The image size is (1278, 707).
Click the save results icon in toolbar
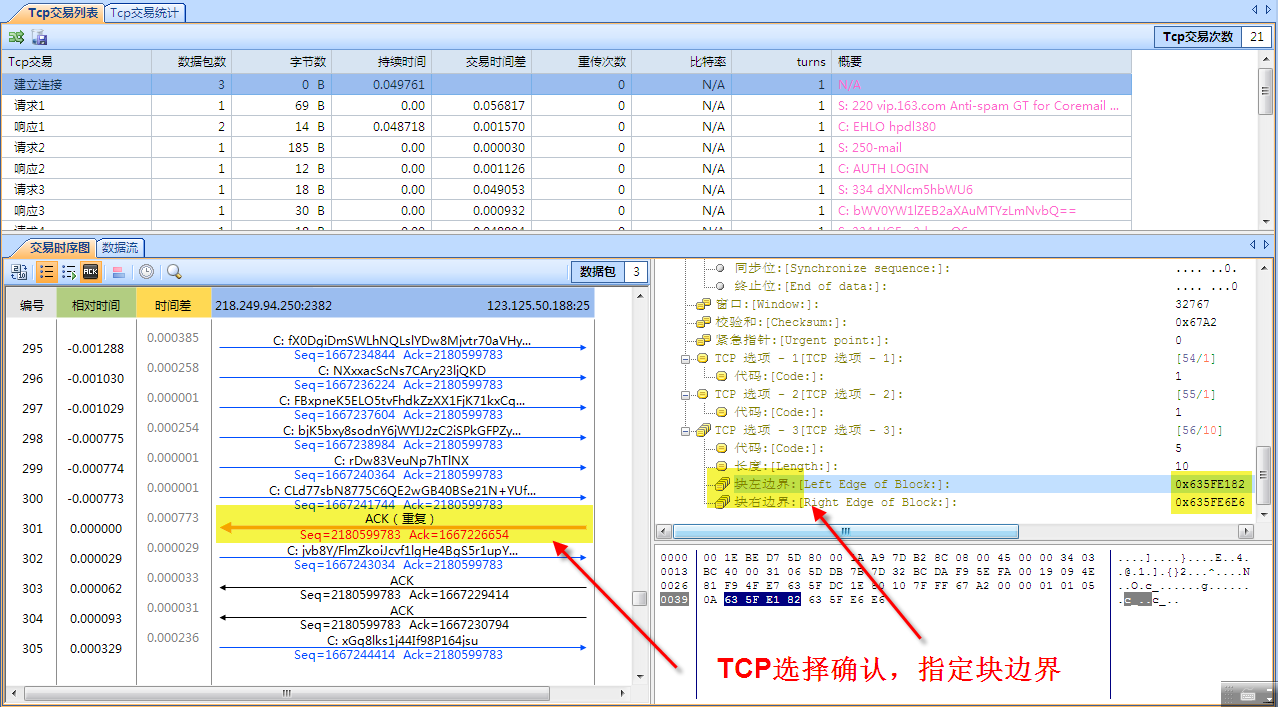click(39, 36)
